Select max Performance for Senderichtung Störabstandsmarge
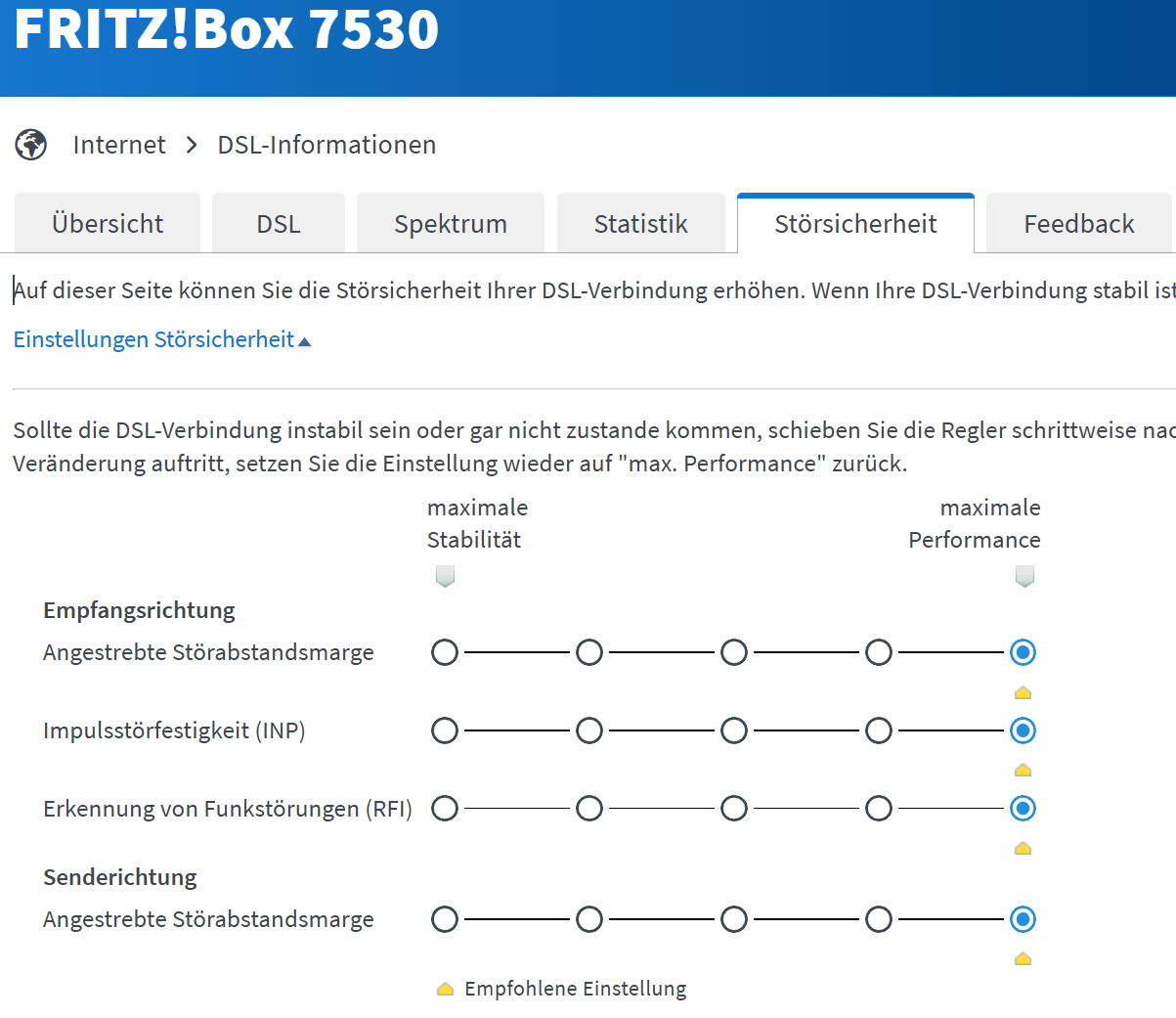This screenshot has width=1176, height=1018. pos(1024,919)
